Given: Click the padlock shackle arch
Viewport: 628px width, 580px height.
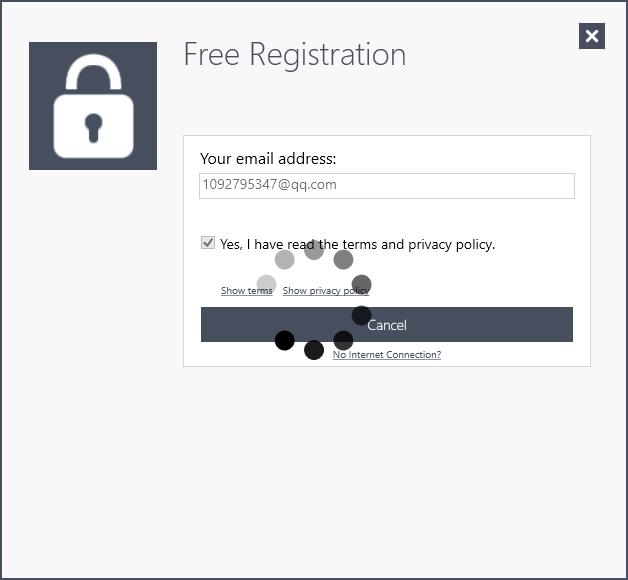Looking at the screenshot, I should coord(93,72).
